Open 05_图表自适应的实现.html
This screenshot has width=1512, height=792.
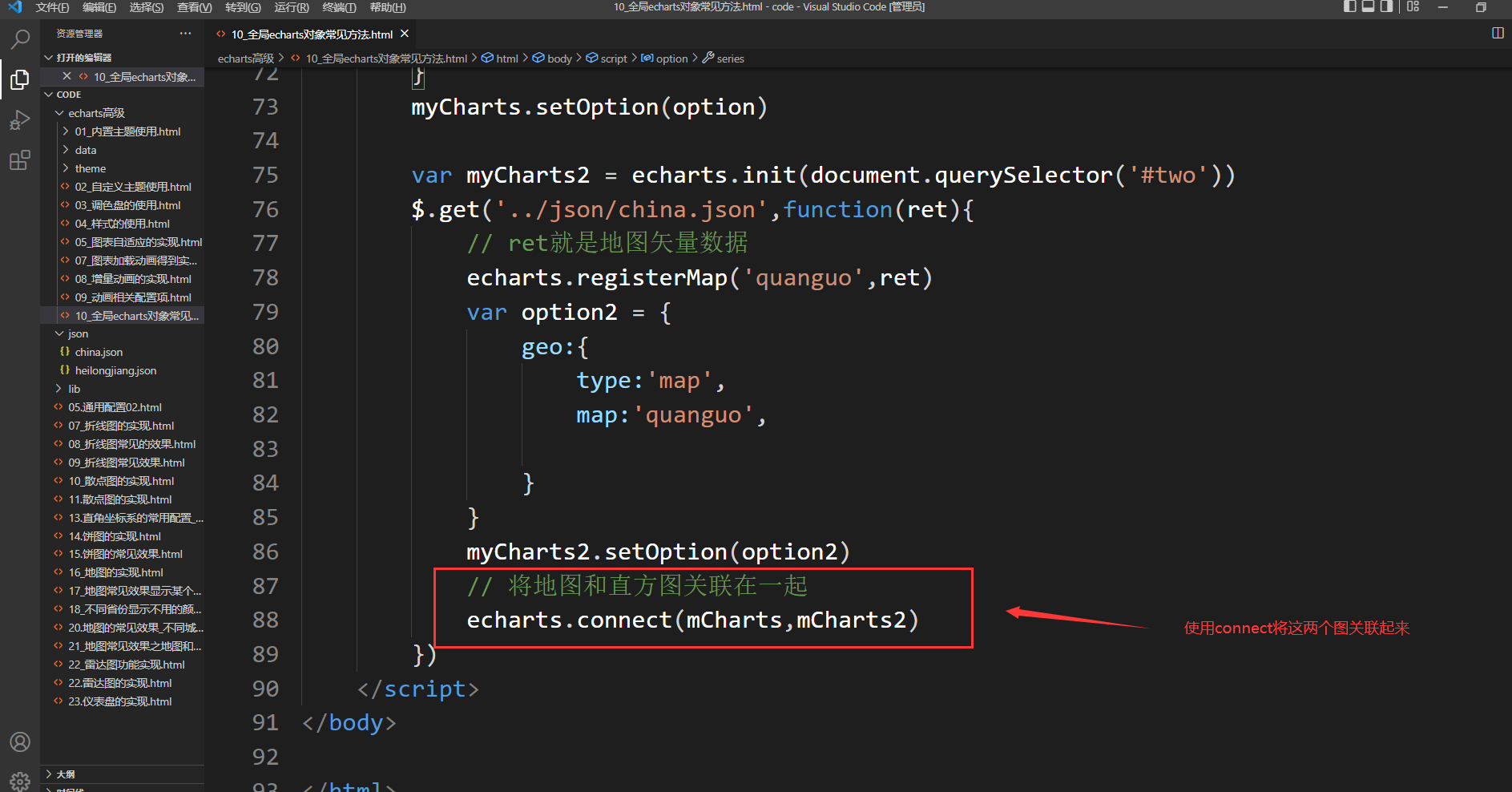(x=139, y=242)
